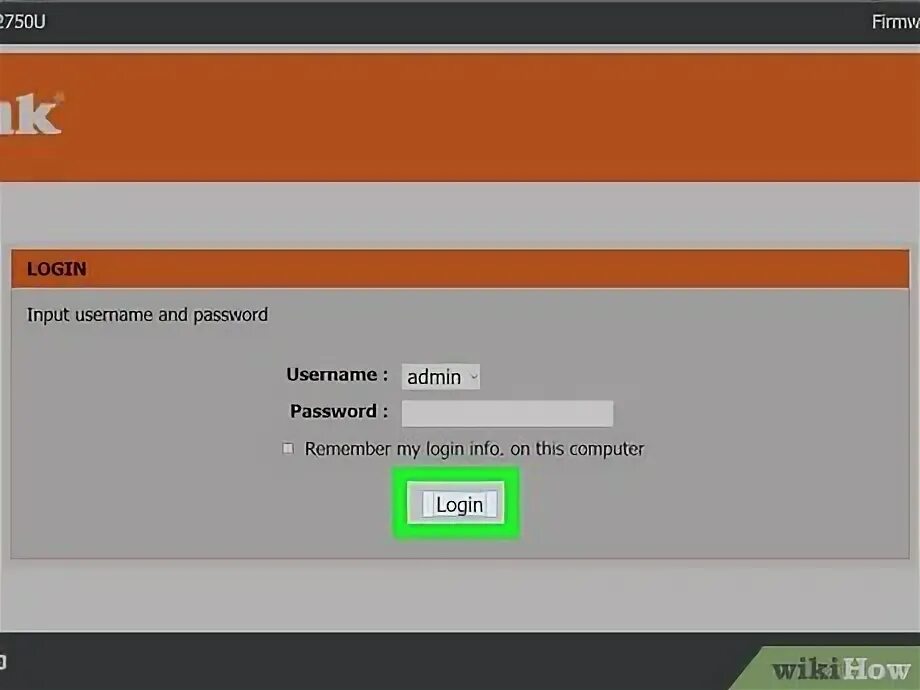Image resolution: width=920 pixels, height=690 pixels.
Task: Click the Login button
Action: (459, 505)
